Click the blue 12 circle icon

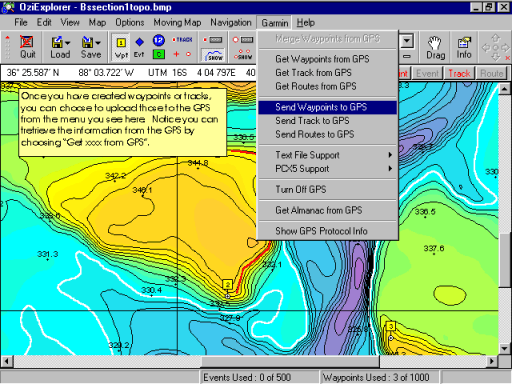point(159,40)
